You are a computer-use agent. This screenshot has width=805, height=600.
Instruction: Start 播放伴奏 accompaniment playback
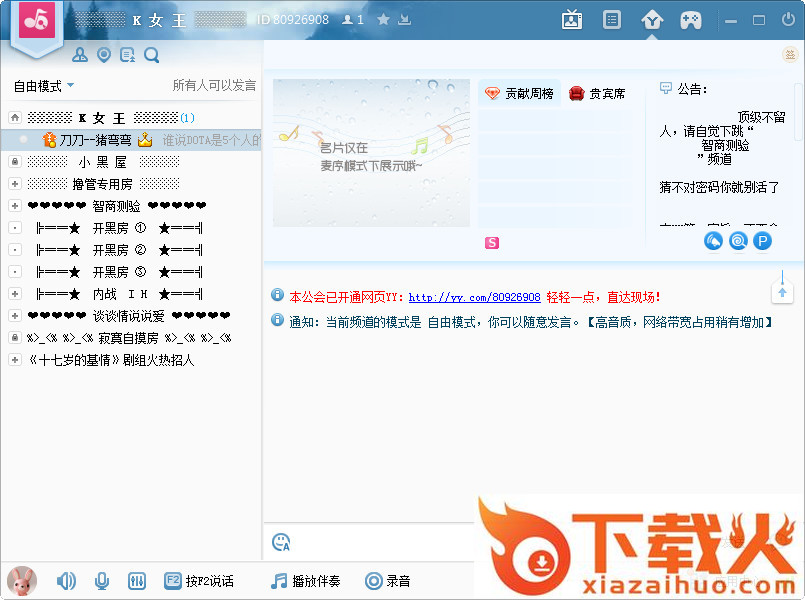tap(306, 581)
